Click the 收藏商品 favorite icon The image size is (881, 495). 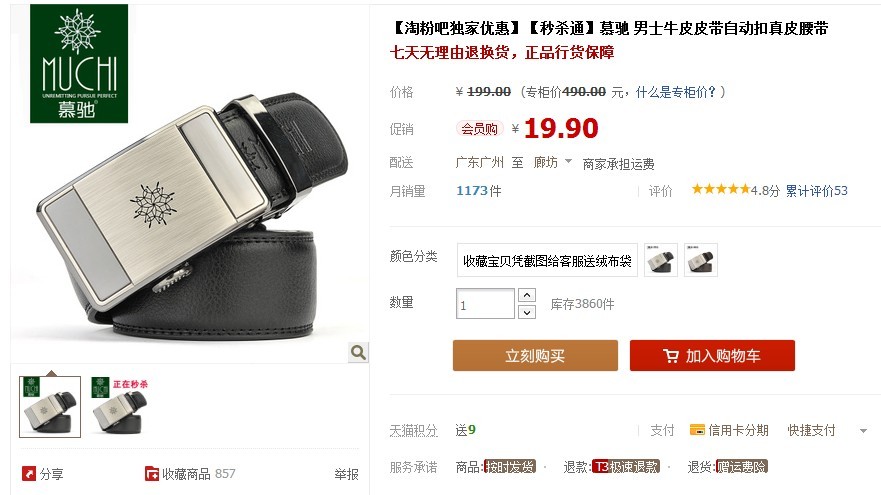(x=152, y=474)
